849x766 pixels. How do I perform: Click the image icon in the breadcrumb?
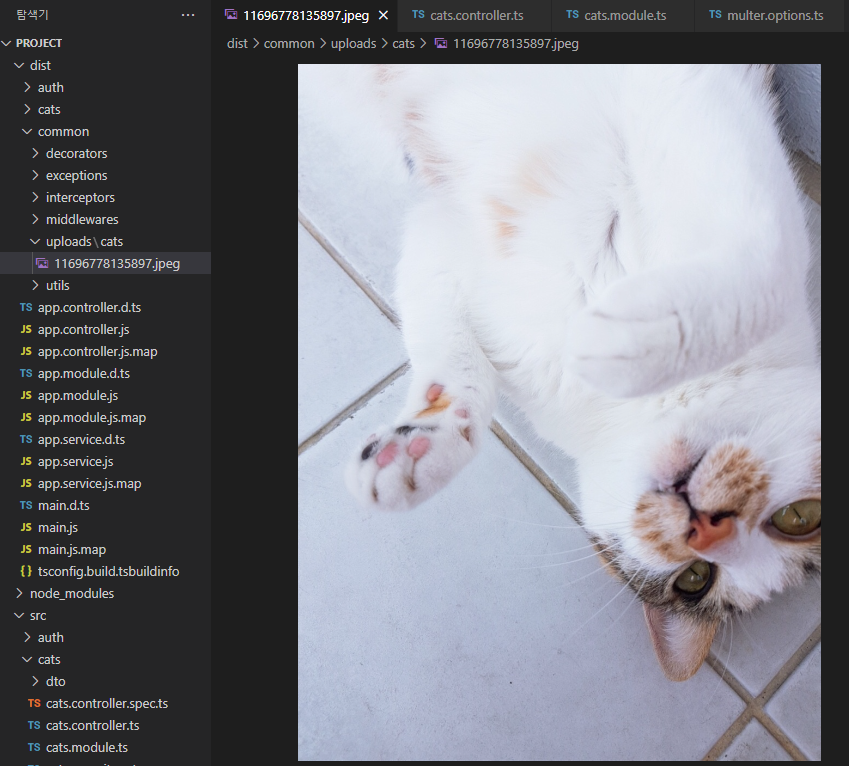441,43
